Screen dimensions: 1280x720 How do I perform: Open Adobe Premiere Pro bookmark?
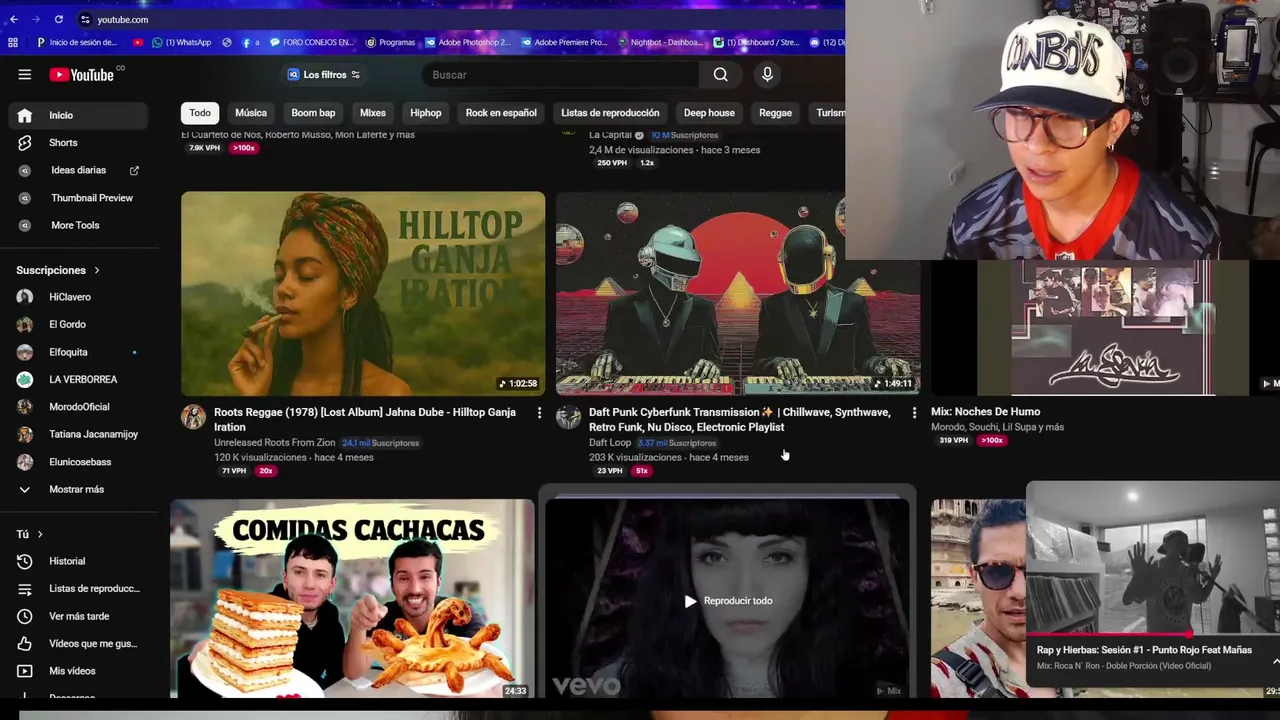point(564,42)
